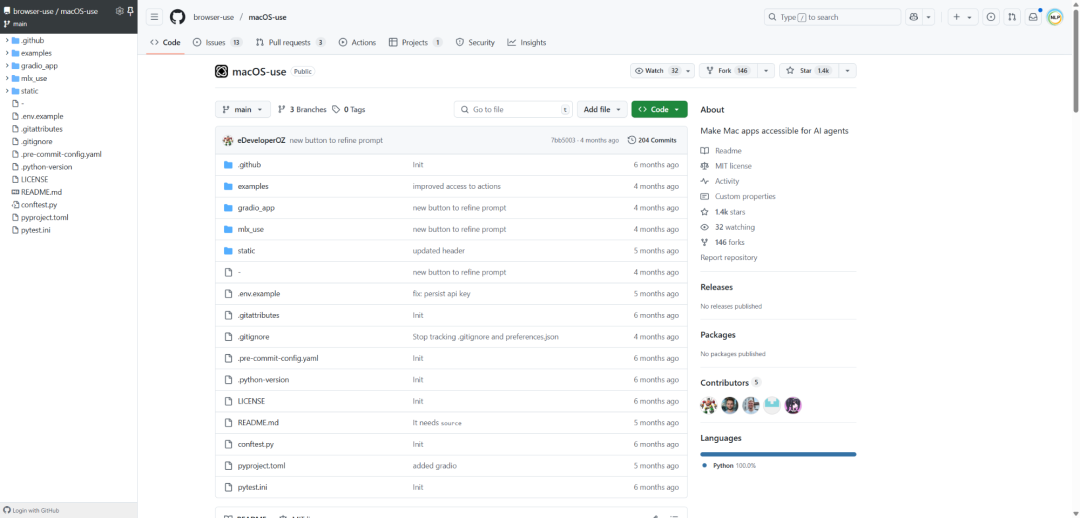Viewport: 1080px width, 518px height.
Task: Expand the examples folder in sidebar tree
Action: pos(7,53)
